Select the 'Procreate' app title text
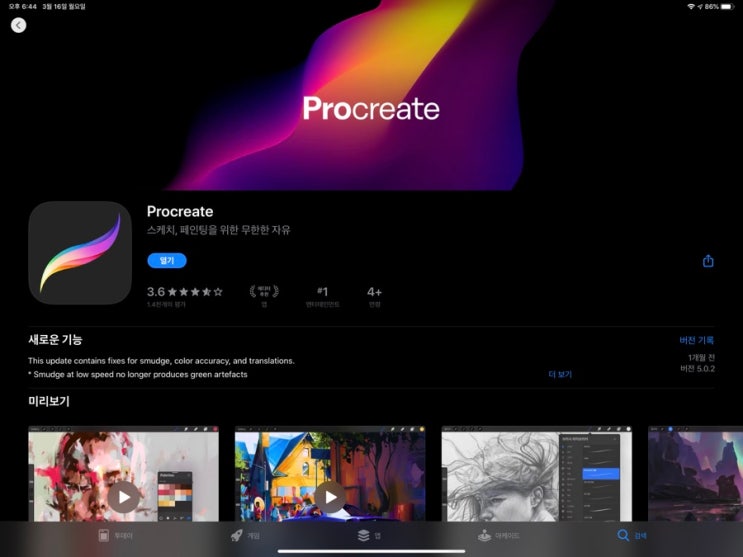Image resolution: width=743 pixels, height=557 pixels. click(180, 211)
